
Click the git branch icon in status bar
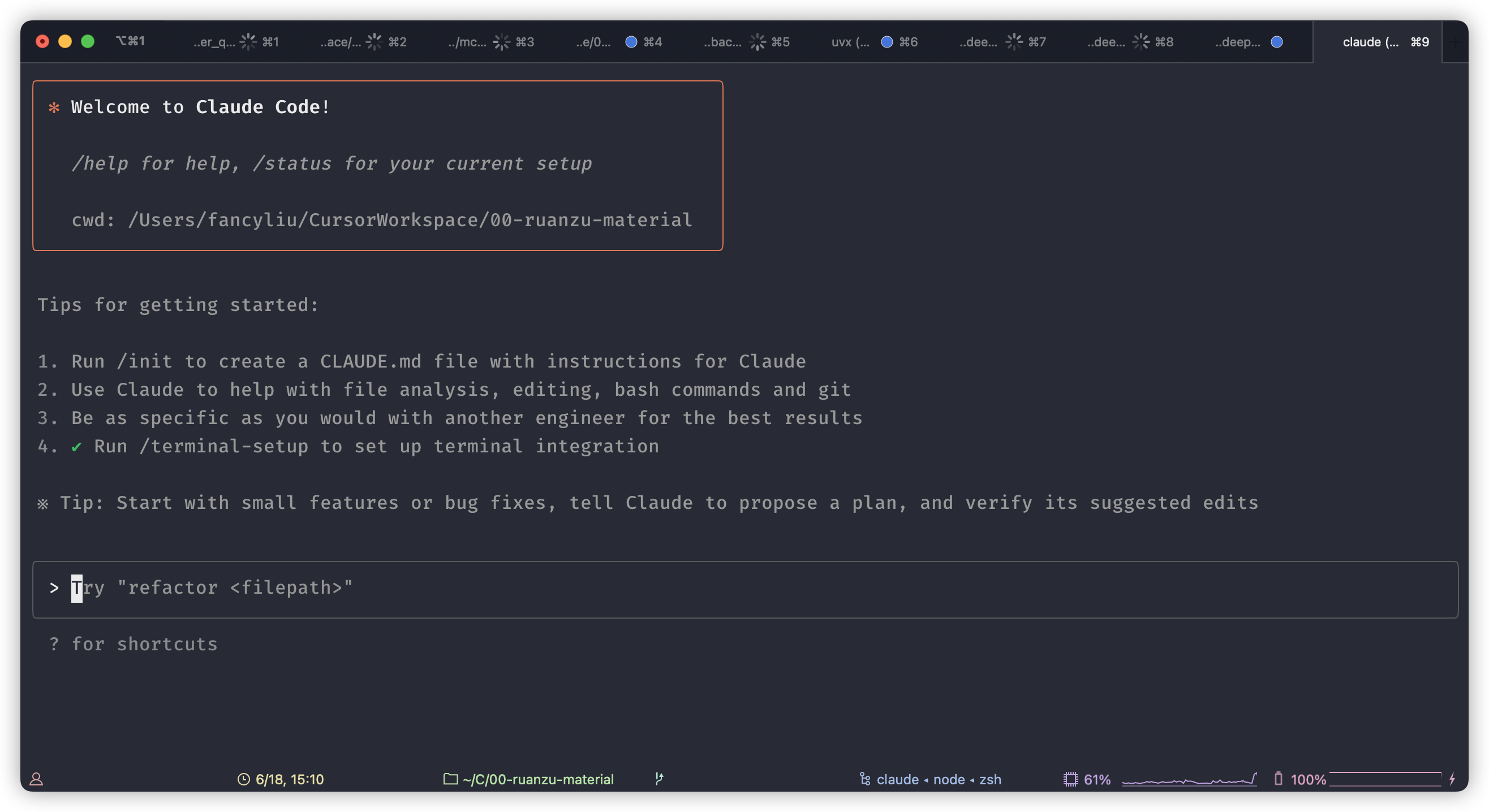pyautogui.click(x=659, y=779)
